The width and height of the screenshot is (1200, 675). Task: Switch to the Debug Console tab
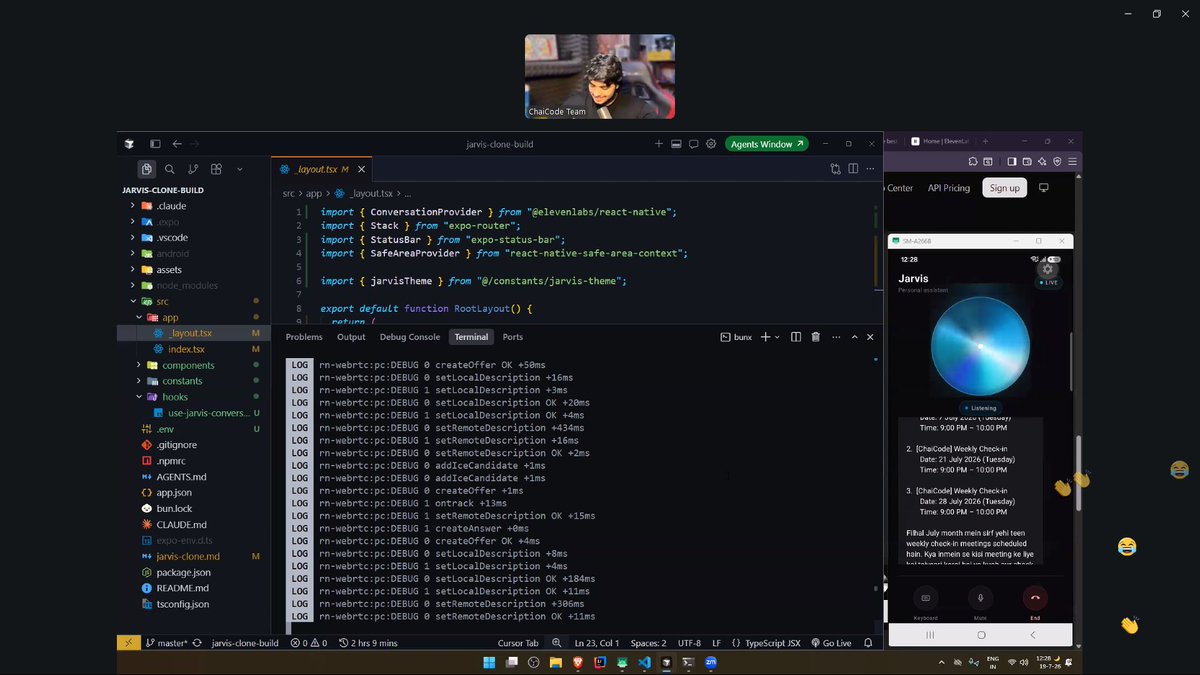tap(410, 337)
